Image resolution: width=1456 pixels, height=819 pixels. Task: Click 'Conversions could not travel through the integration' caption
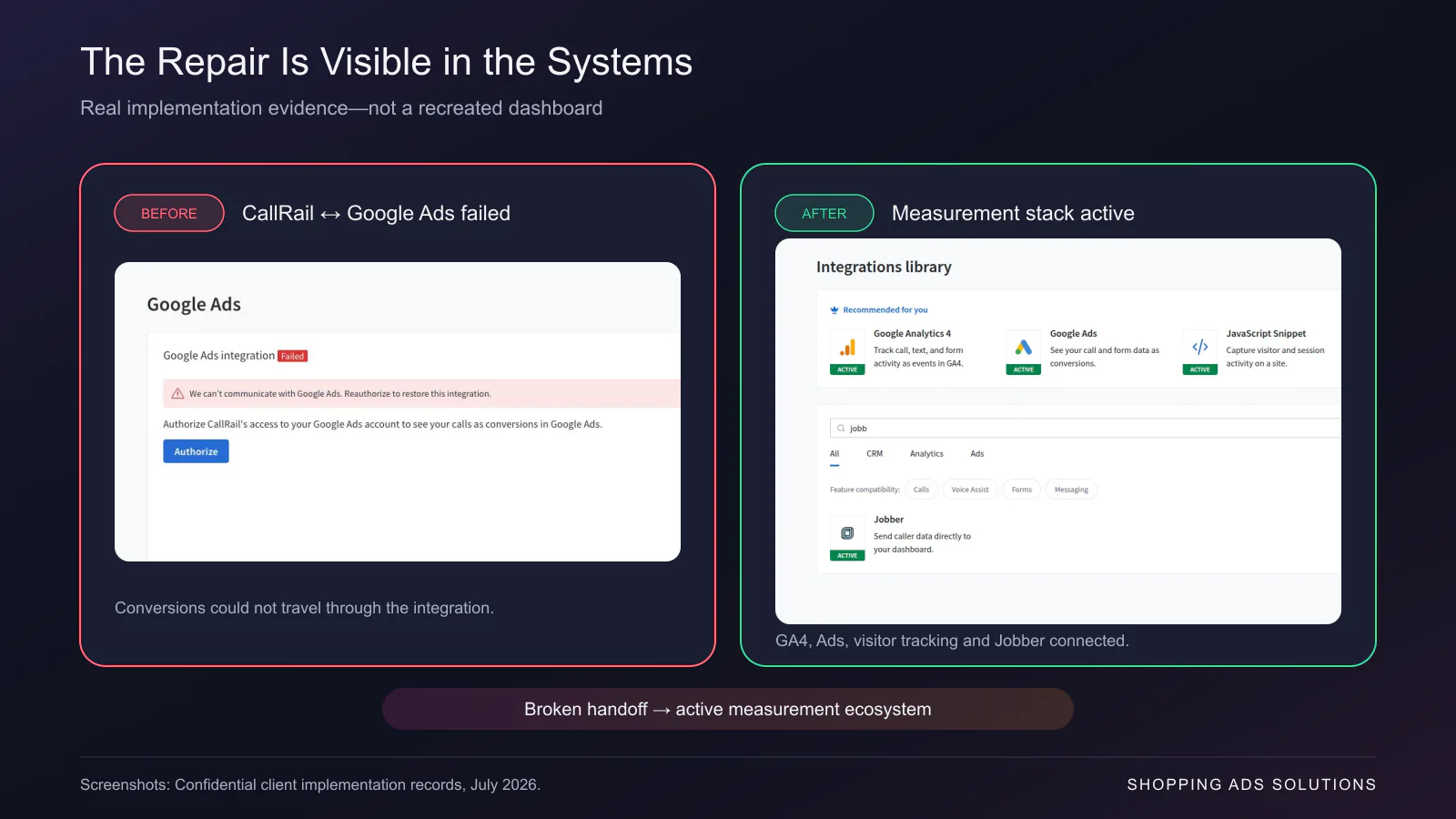(304, 608)
